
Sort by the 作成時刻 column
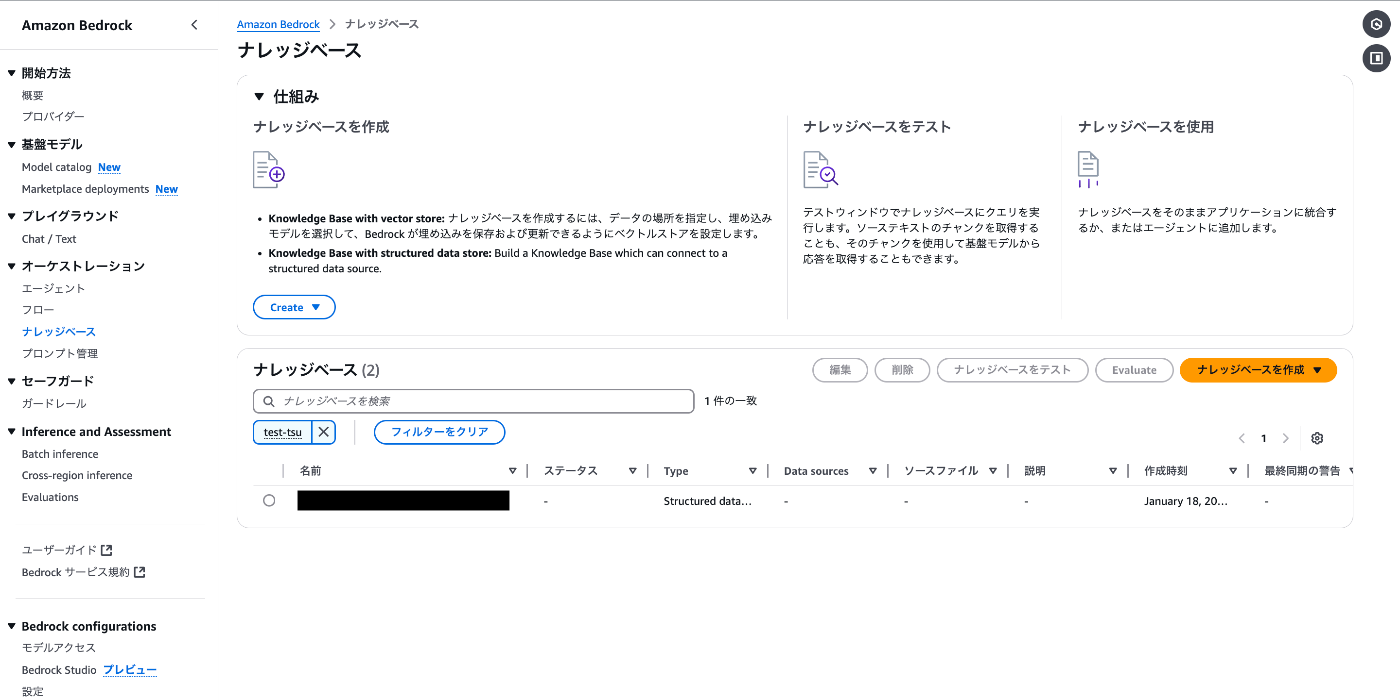tap(1232, 471)
